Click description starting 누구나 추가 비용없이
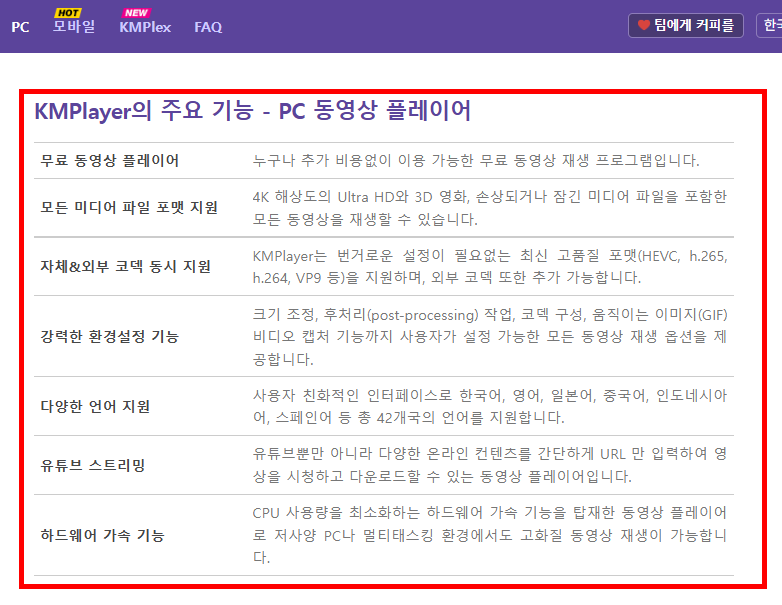782x605 pixels. (476, 161)
